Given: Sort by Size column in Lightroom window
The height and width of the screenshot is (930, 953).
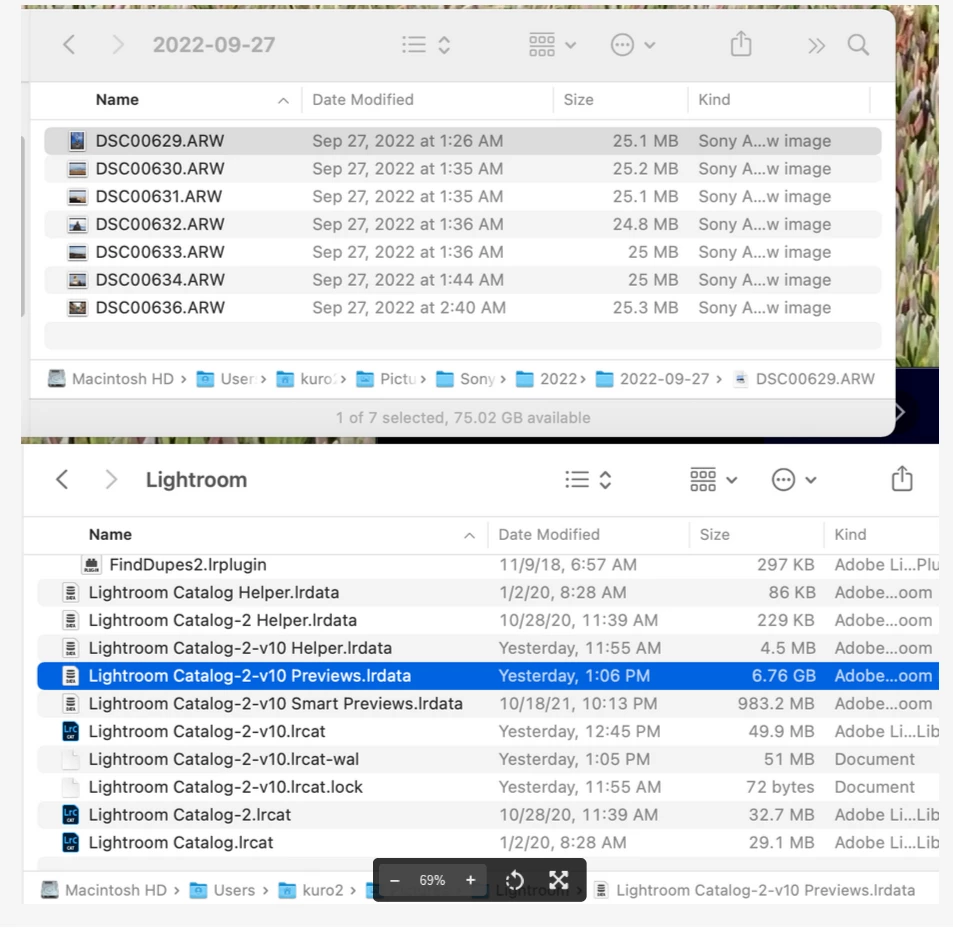Looking at the screenshot, I should (714, 535).
